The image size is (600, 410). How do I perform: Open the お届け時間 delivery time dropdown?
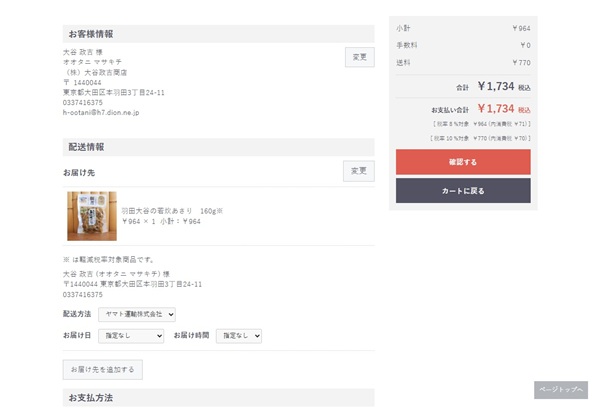pos(239,336)
